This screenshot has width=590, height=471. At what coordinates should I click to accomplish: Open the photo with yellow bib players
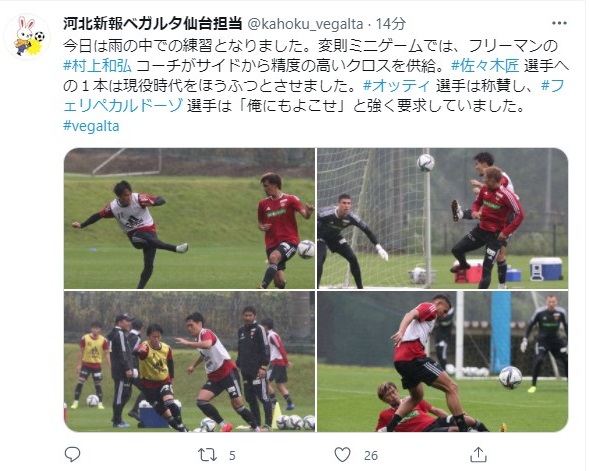(189, 361)
